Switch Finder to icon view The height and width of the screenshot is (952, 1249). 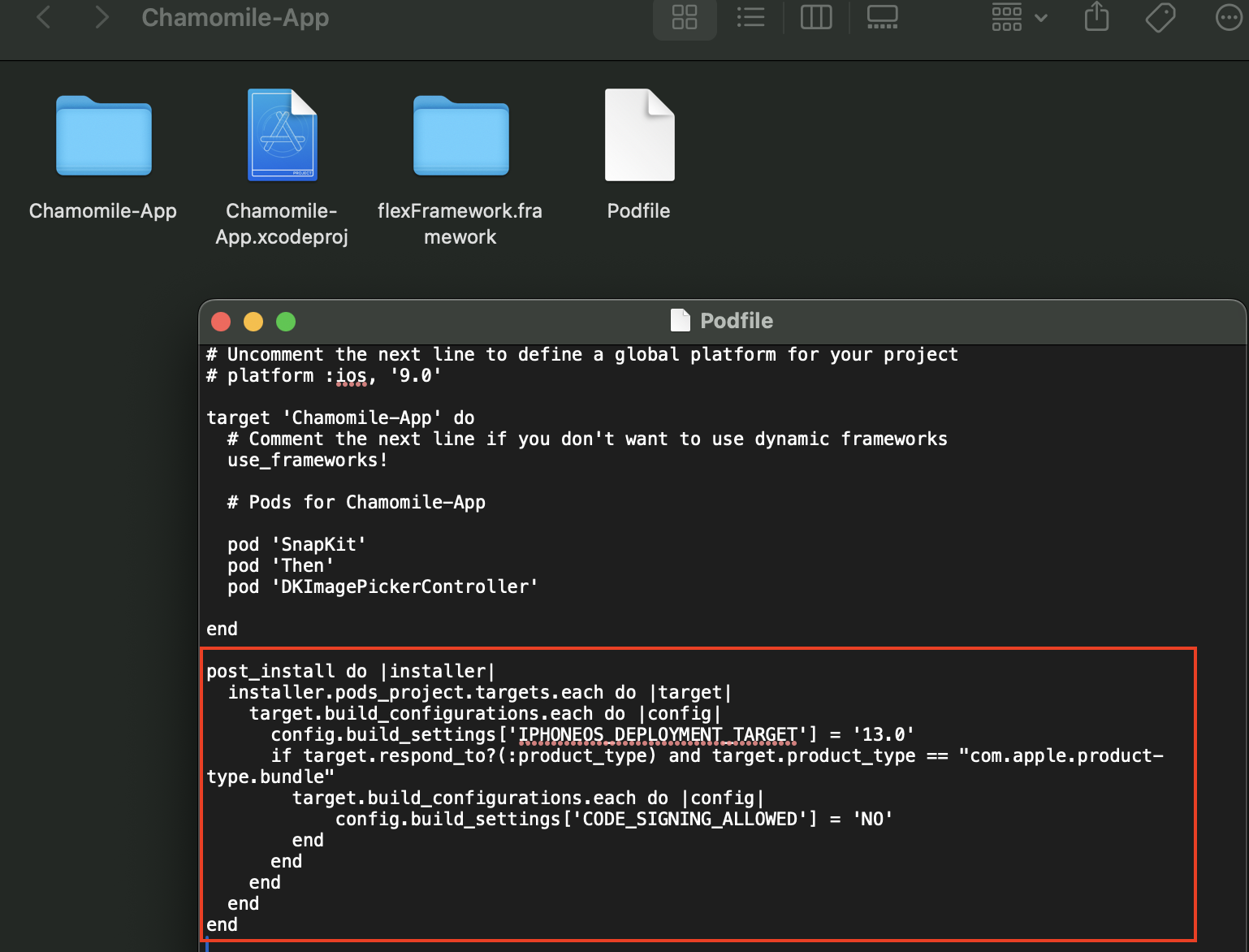click(685, 17)
